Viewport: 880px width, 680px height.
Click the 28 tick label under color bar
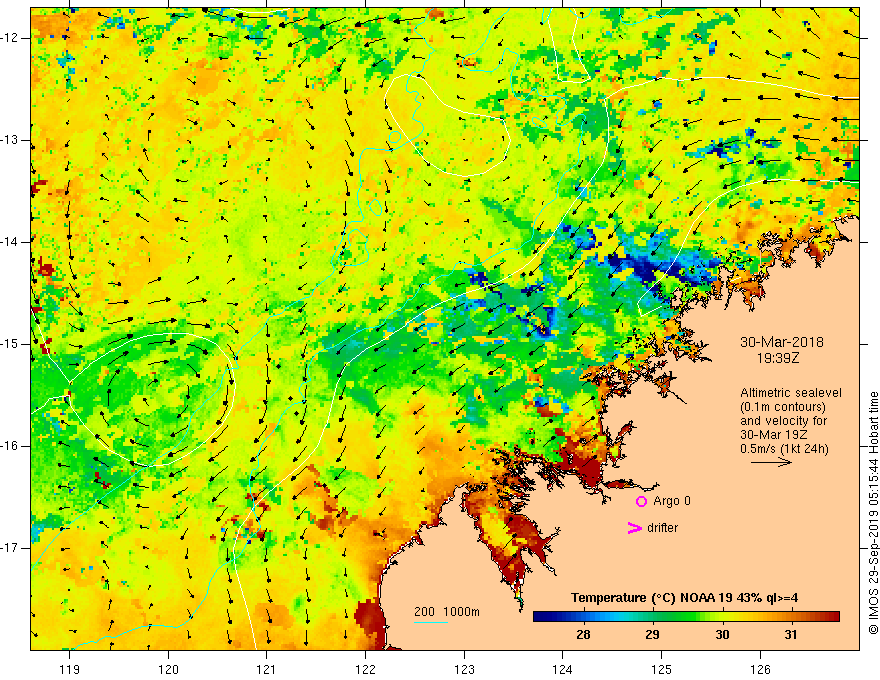tap(583, 635)
